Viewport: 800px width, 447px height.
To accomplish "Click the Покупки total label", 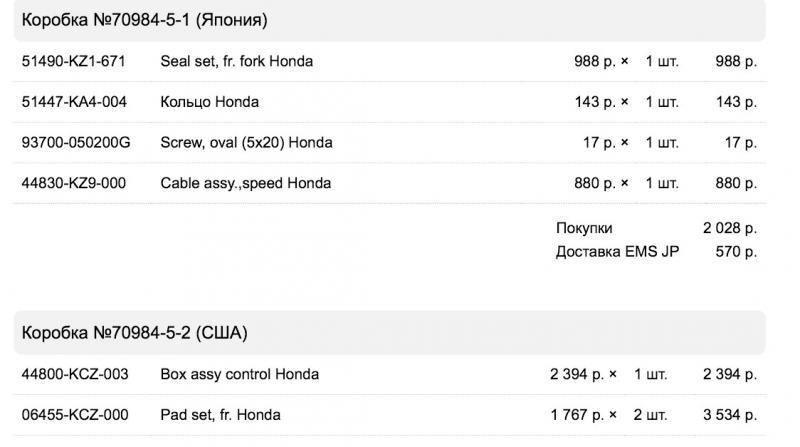I will click(x=584, y=228).
